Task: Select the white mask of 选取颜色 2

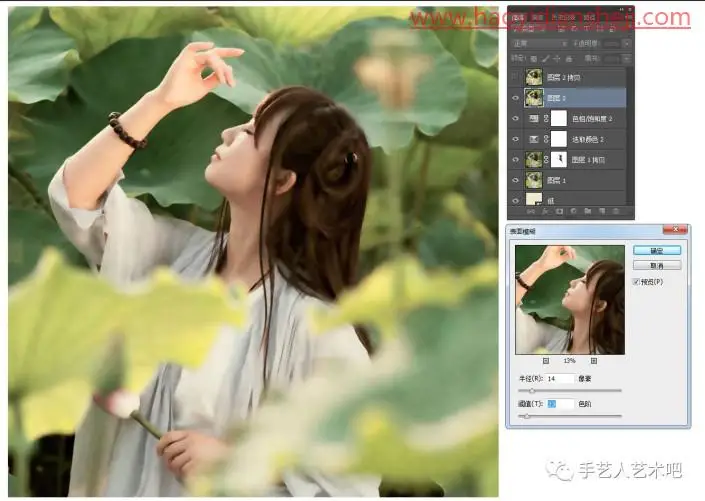Action: (x=559, y=139)
